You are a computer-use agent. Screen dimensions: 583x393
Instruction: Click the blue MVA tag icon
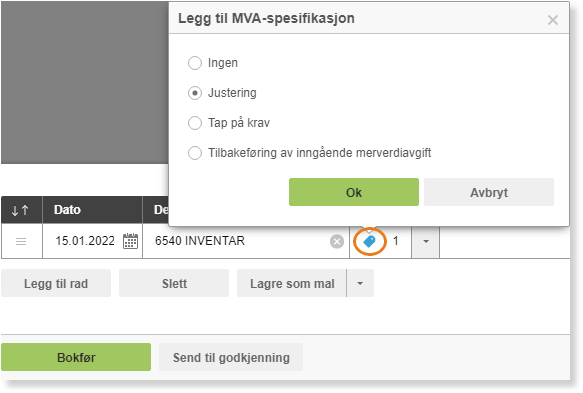pyautogui.click(x=369, y=242)
